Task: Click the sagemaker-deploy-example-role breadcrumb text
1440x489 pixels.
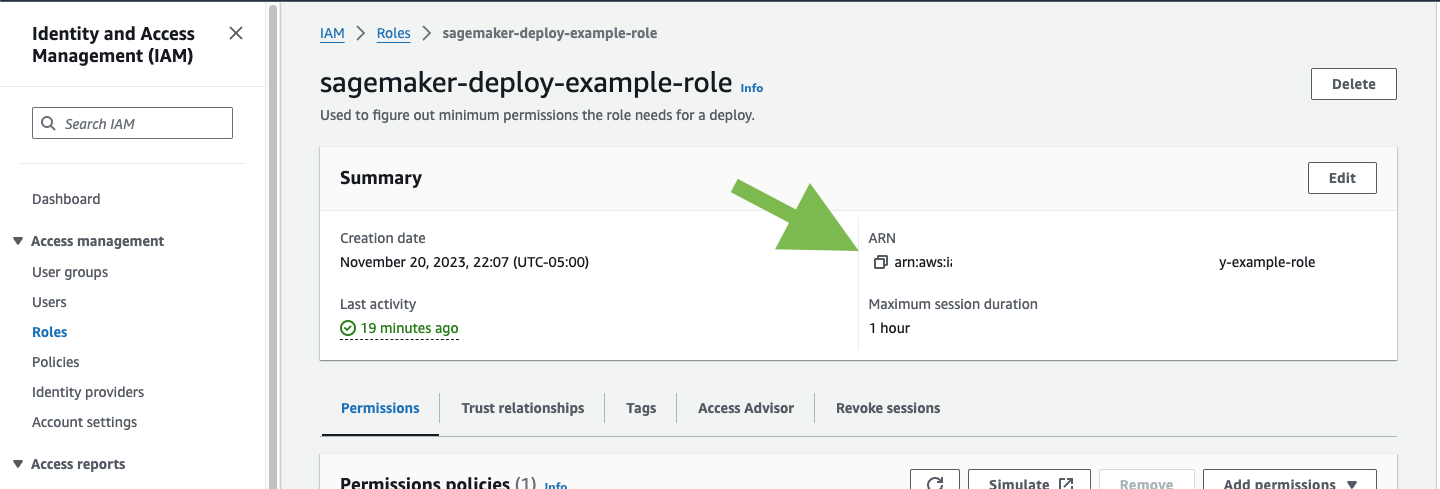Action: 550,33
